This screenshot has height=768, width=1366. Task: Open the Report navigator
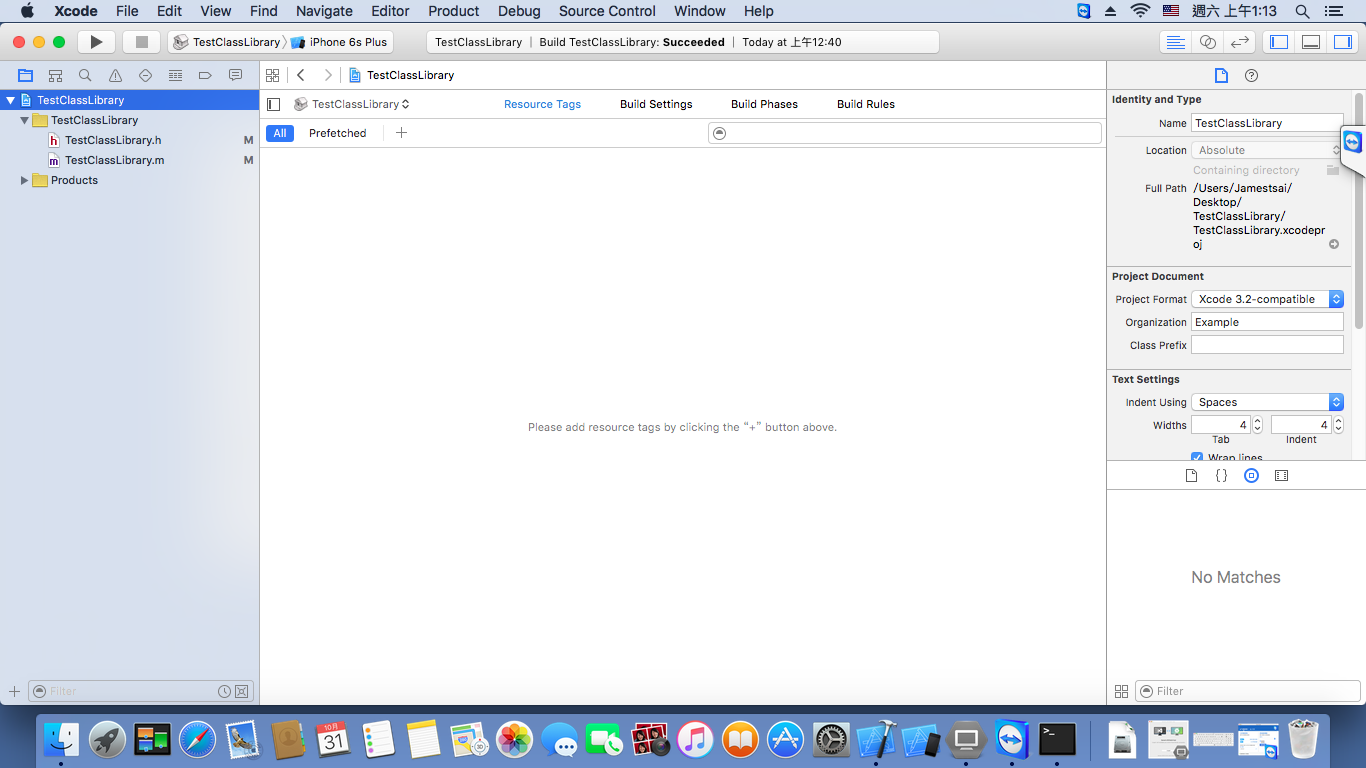(235, 75)
